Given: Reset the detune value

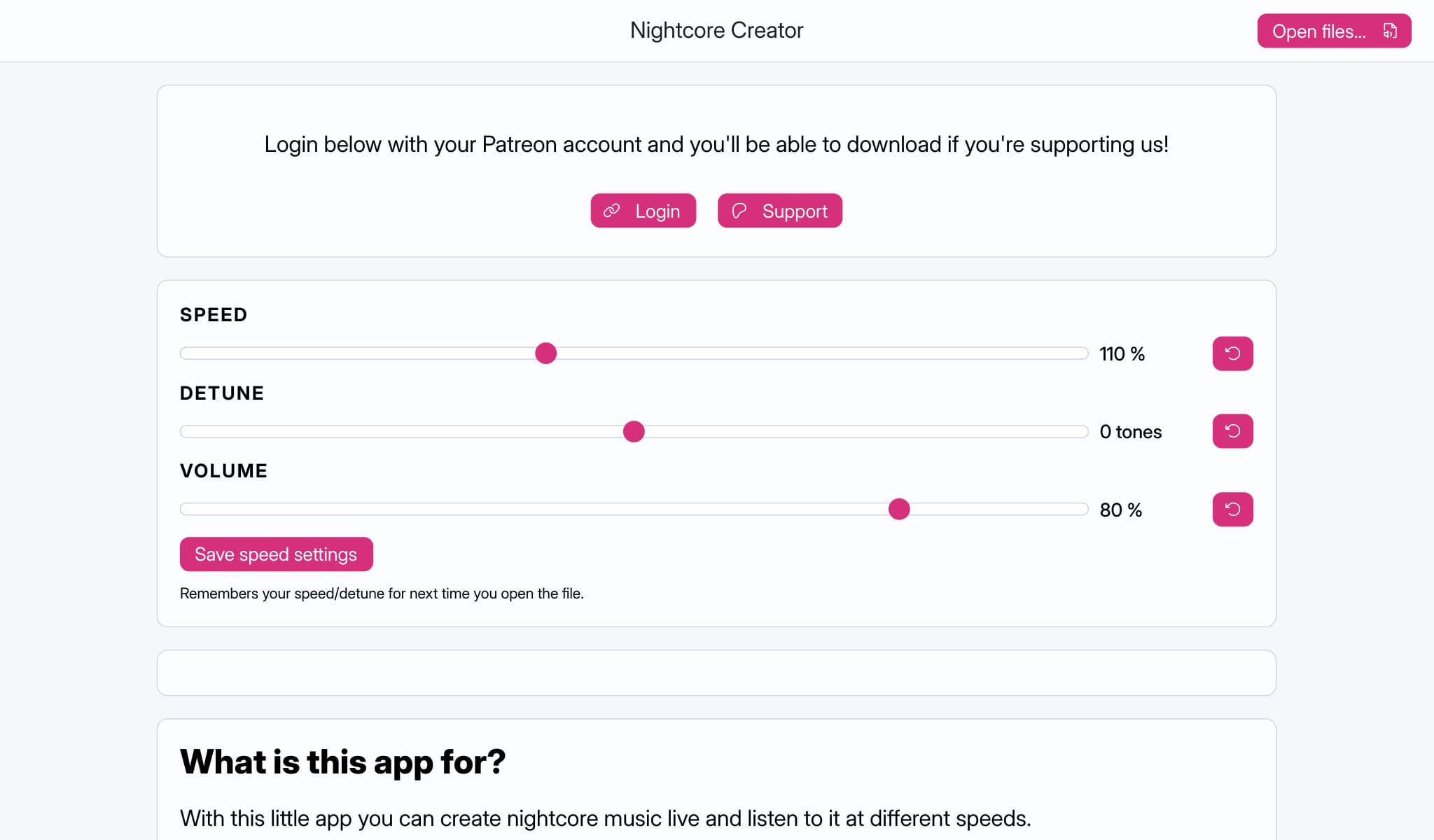Looking at the screenshot, I should click(x=1232, y=431).
